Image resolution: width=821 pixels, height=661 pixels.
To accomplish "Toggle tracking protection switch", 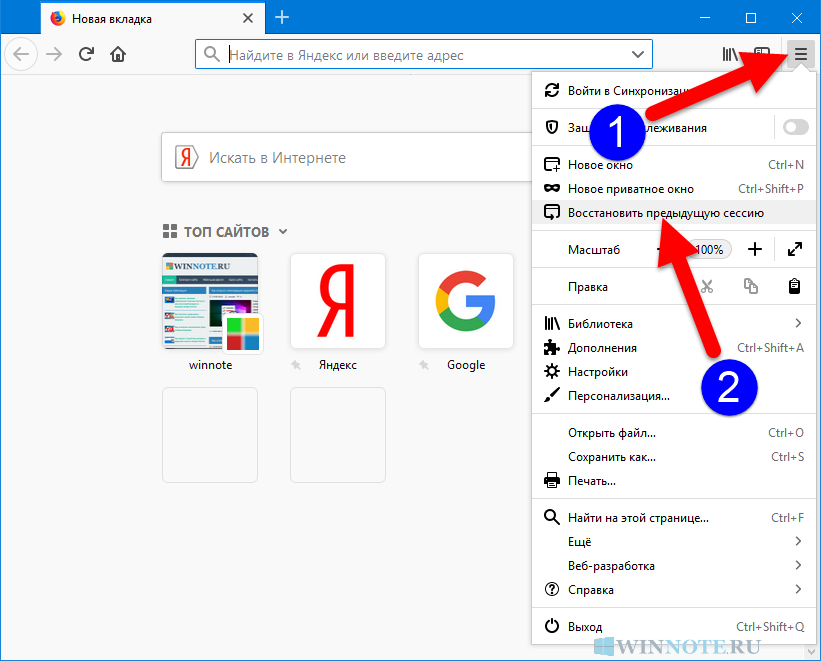I will tap(795, 127).
